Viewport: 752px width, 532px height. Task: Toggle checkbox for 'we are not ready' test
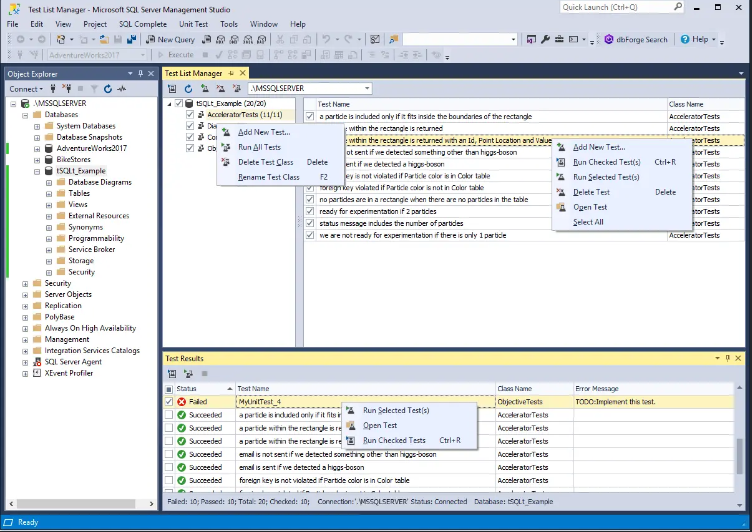point(310,235)
